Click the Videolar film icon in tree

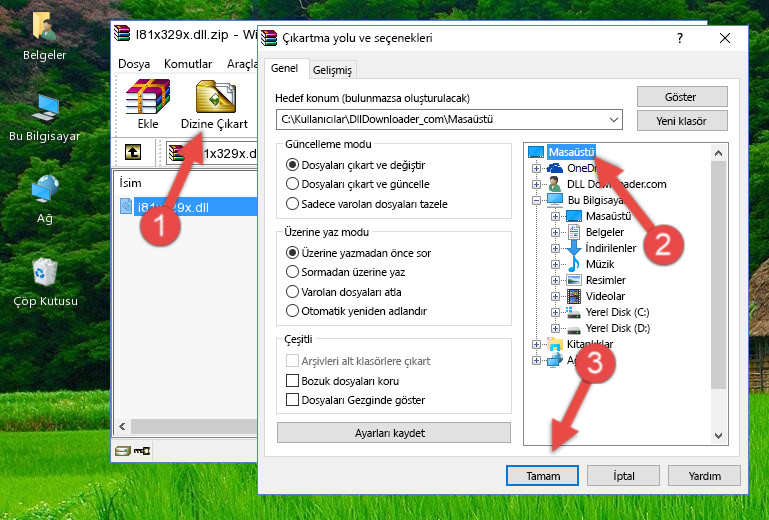pyautogui.click(x=573, y=296)
